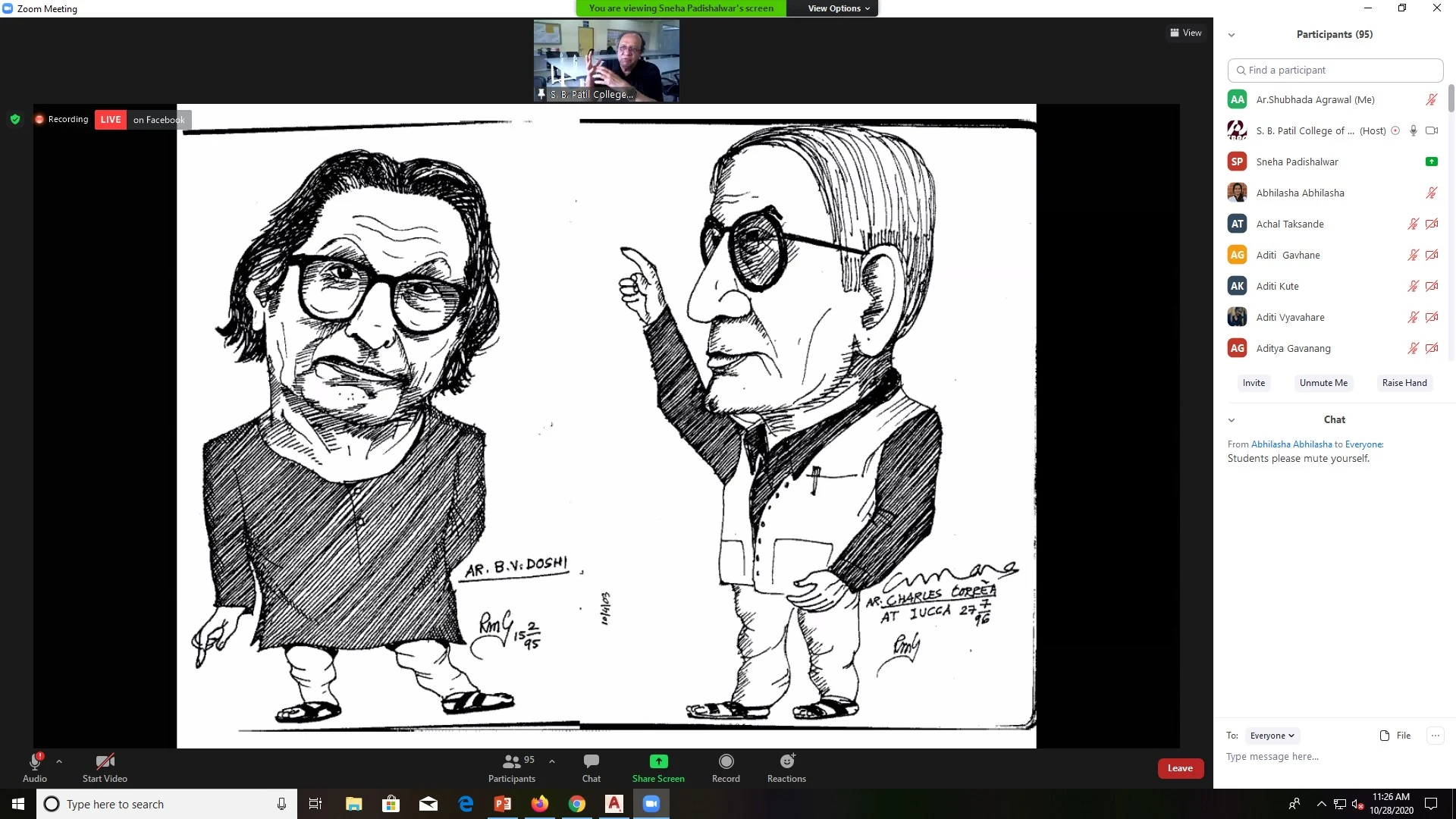Screen dimensions: 1456x819
Task: Open Task View on the taskbar
Action: [x=315, y=804]
